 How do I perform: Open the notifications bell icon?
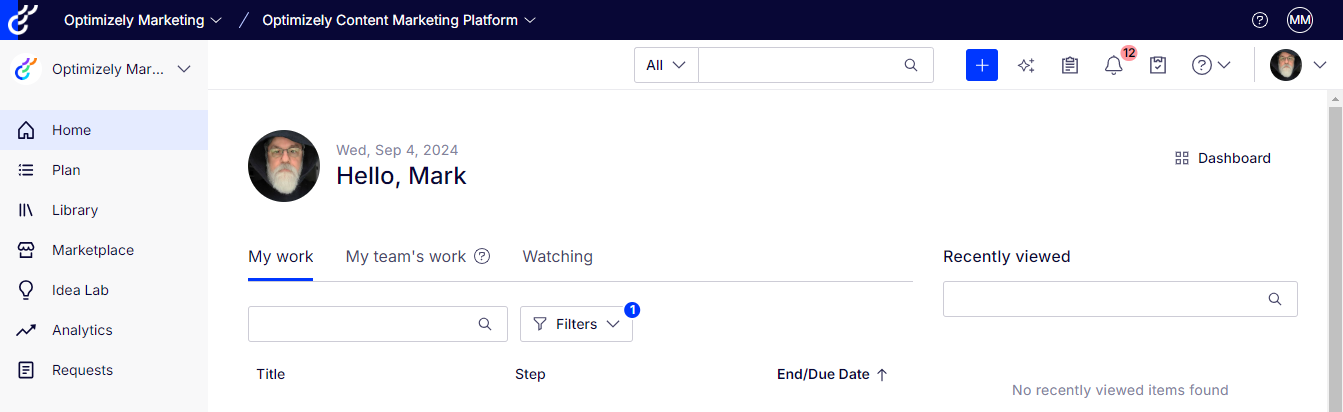1113,66
